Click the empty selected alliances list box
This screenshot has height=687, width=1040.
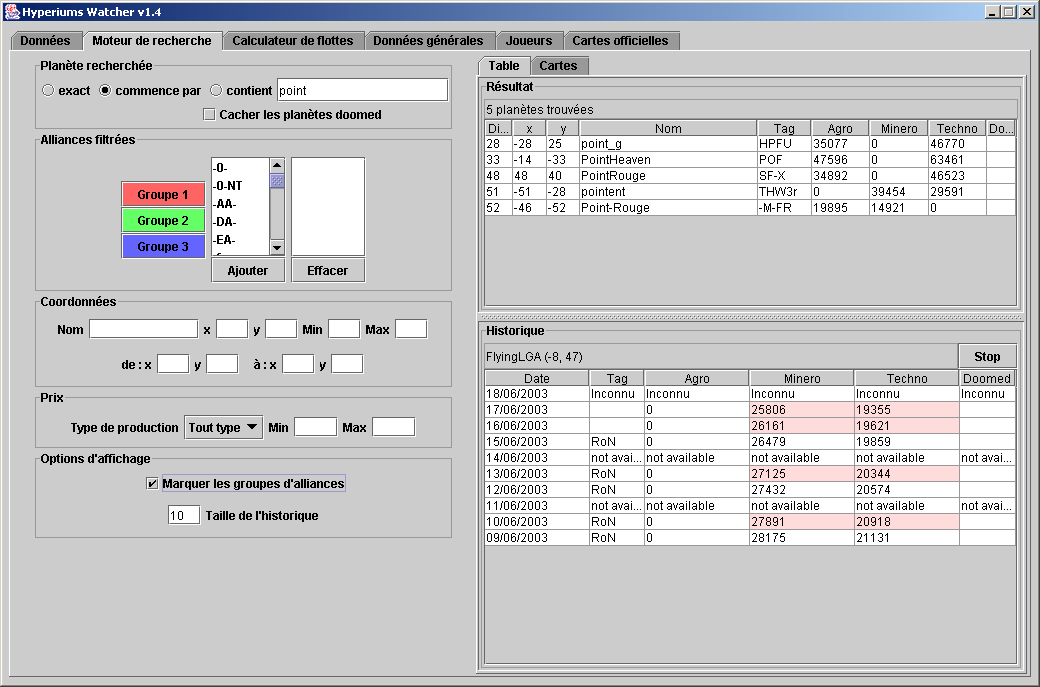328,206
